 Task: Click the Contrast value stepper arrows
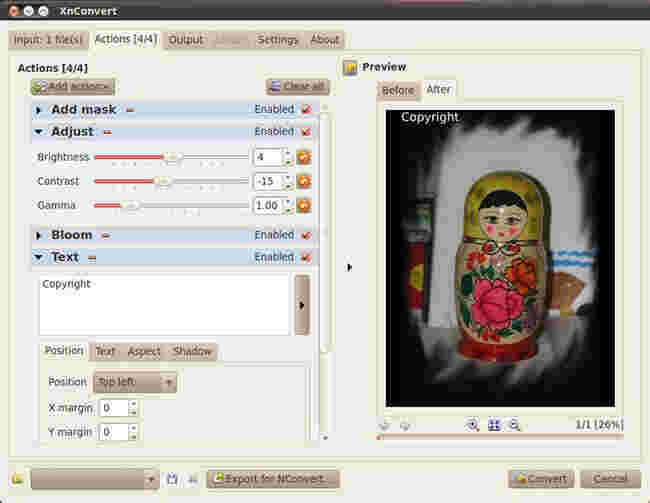click(x=287, y=181)
